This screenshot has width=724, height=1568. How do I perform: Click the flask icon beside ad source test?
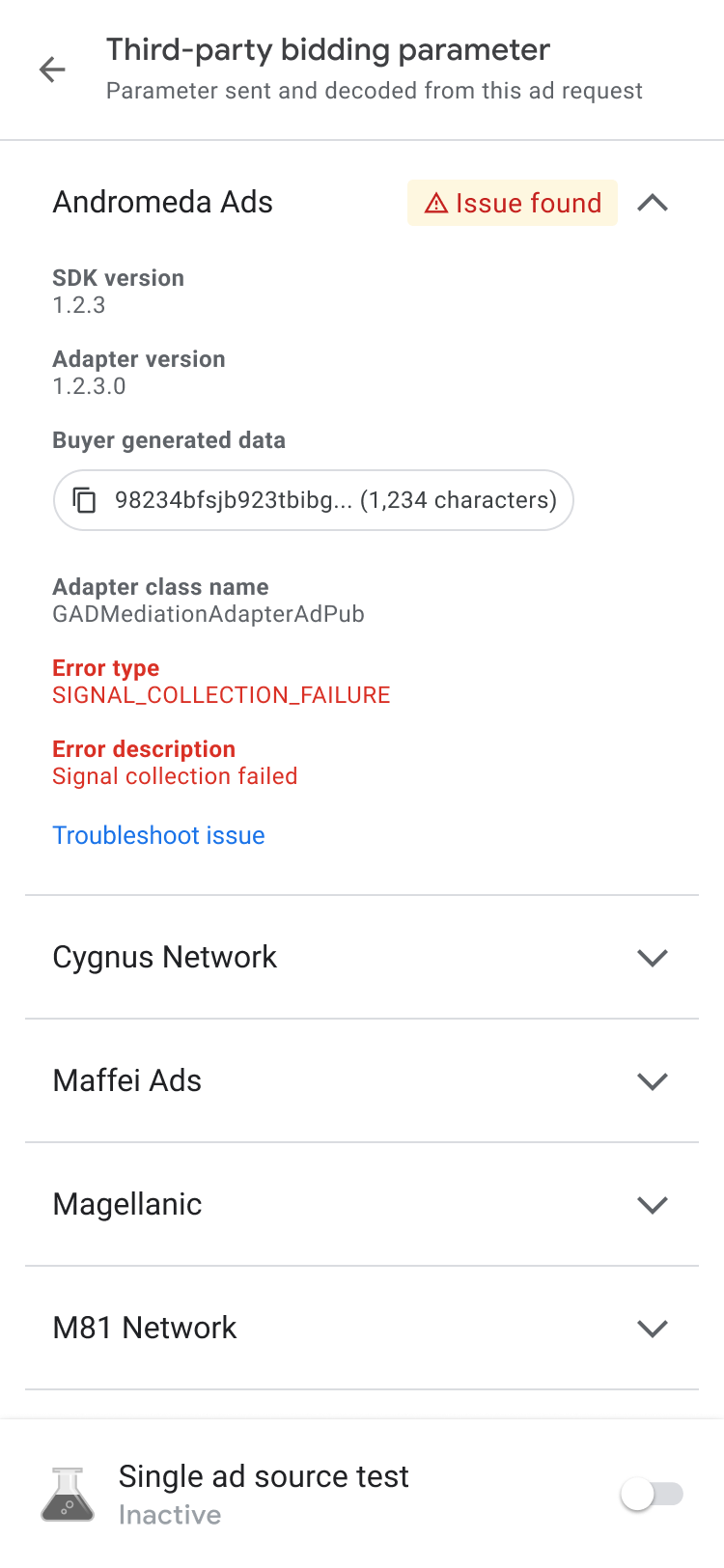click(68, 1495)
